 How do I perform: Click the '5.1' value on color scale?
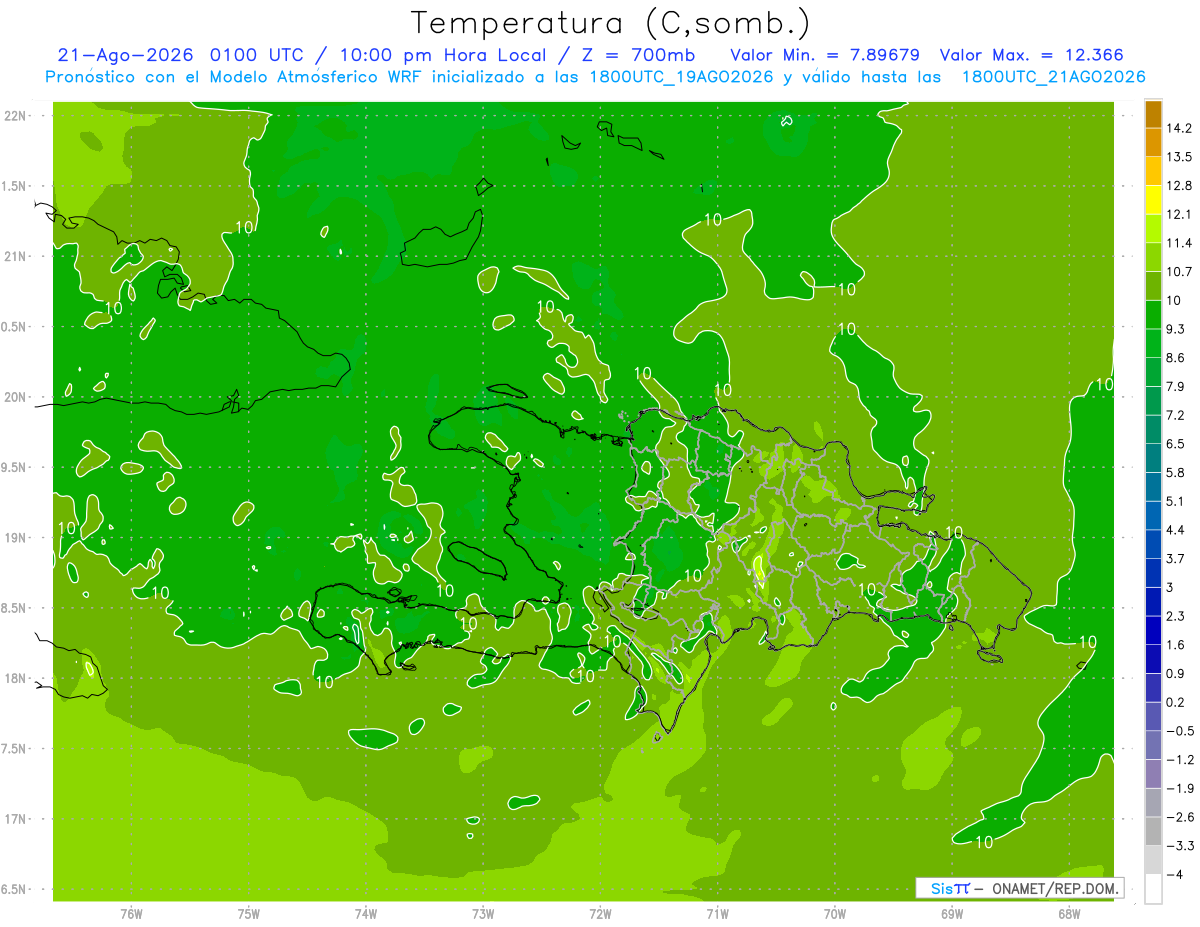1176,501
